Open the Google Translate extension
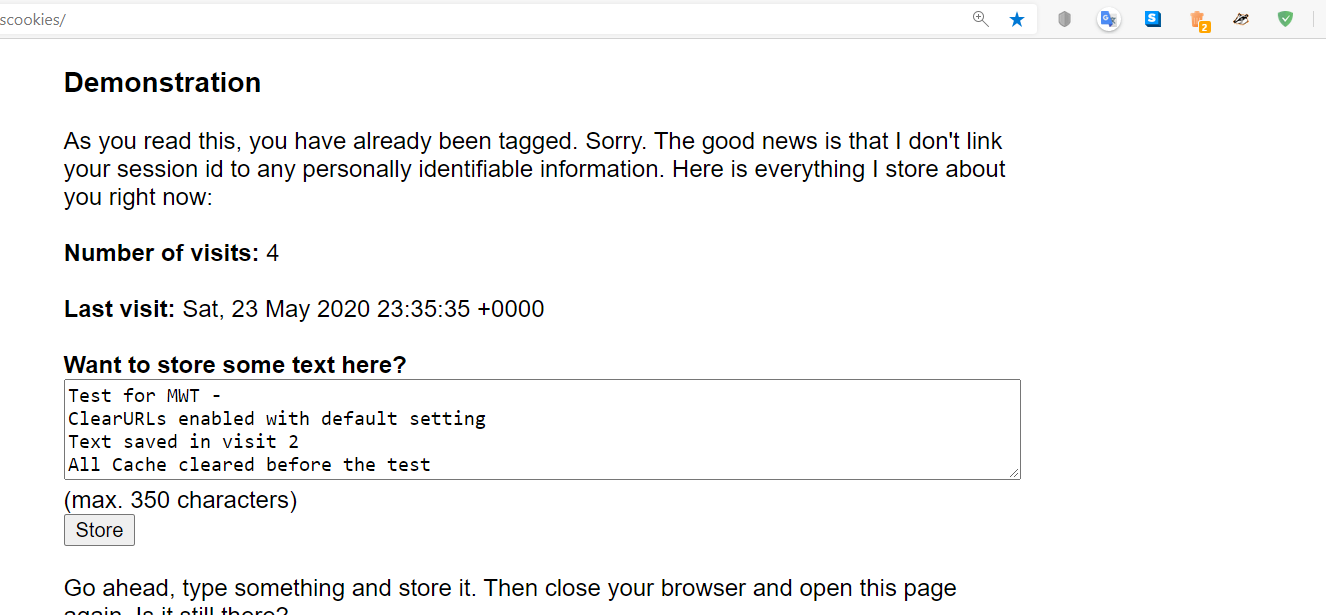 [x=1108, y=19]
